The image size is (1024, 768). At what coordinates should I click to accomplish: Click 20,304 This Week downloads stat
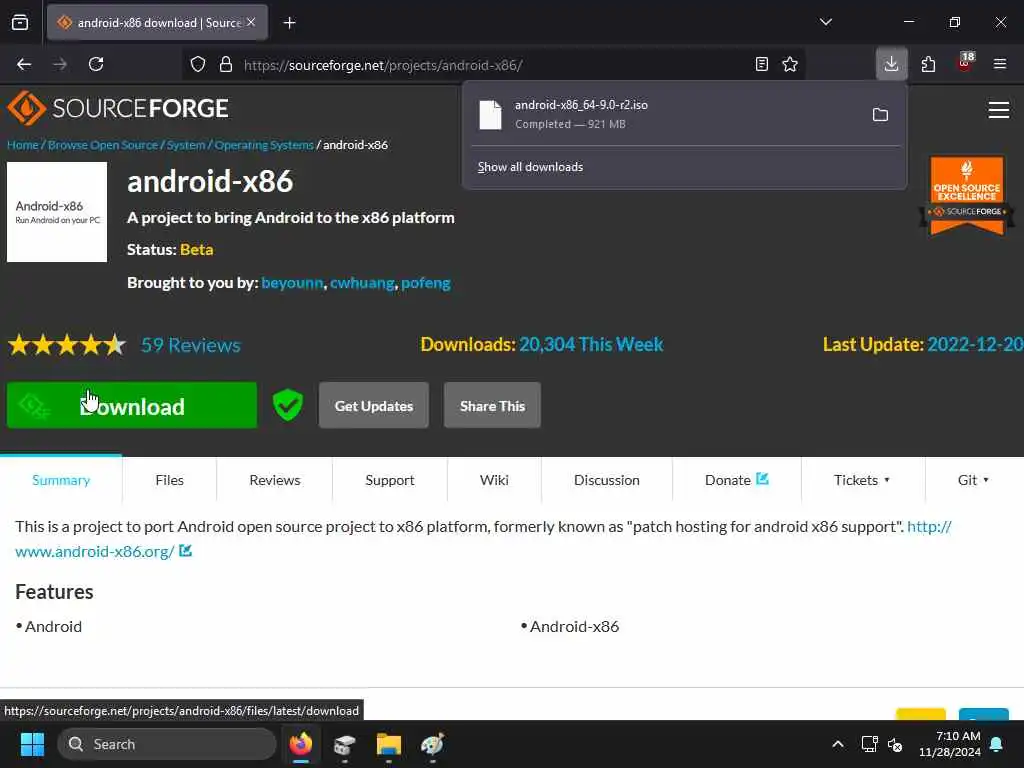tap(591, 344)
